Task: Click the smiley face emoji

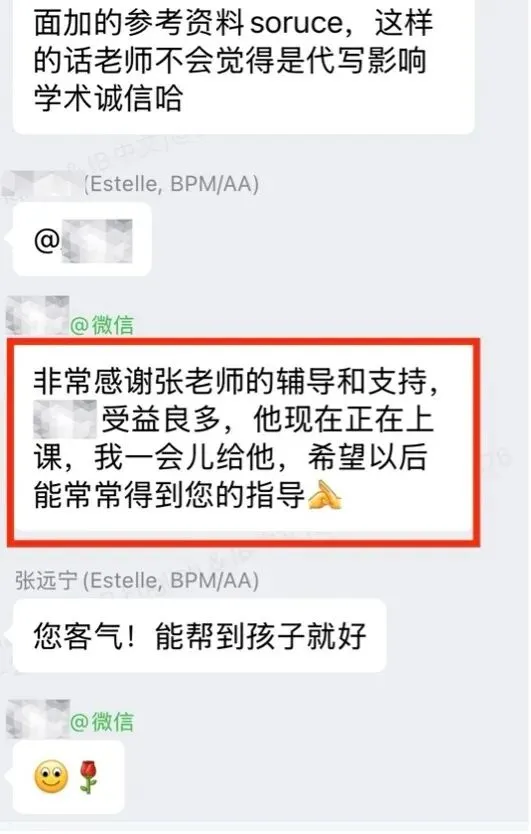Action: tap(51, 776)
